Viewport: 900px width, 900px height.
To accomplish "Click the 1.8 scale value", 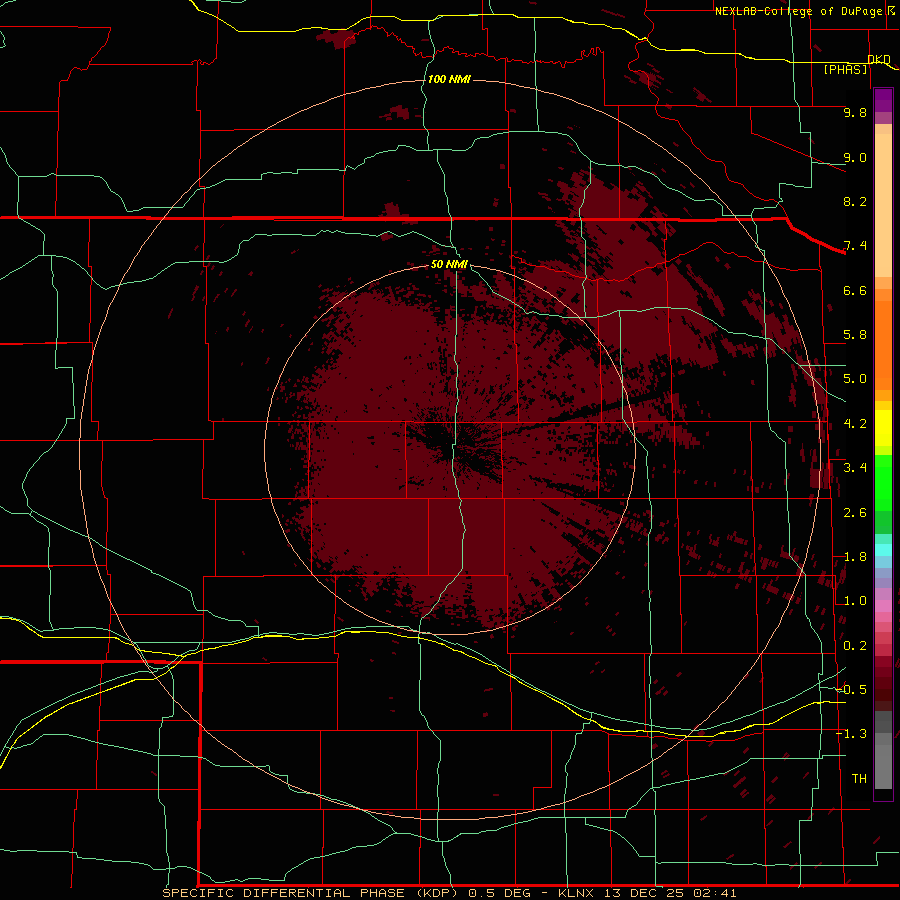I will click(x=855, y=557).
